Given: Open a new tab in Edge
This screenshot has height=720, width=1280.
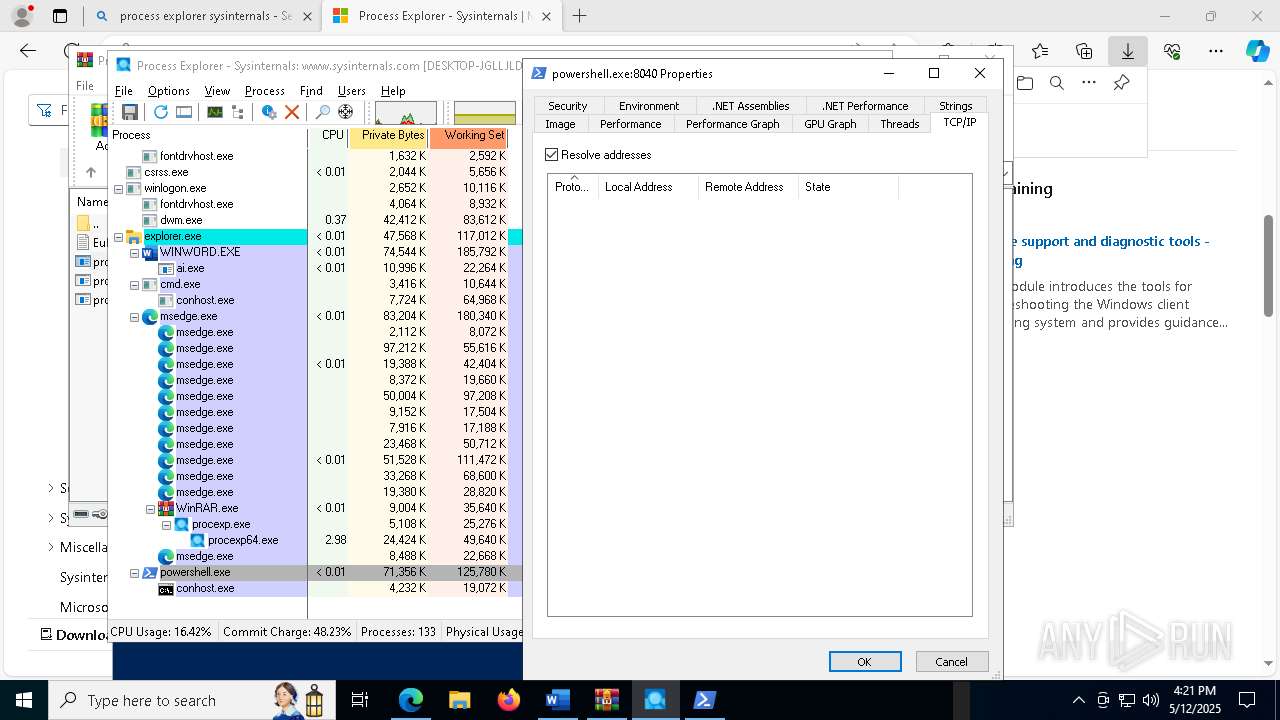Looking at the screenshot, I should (579, 16).
